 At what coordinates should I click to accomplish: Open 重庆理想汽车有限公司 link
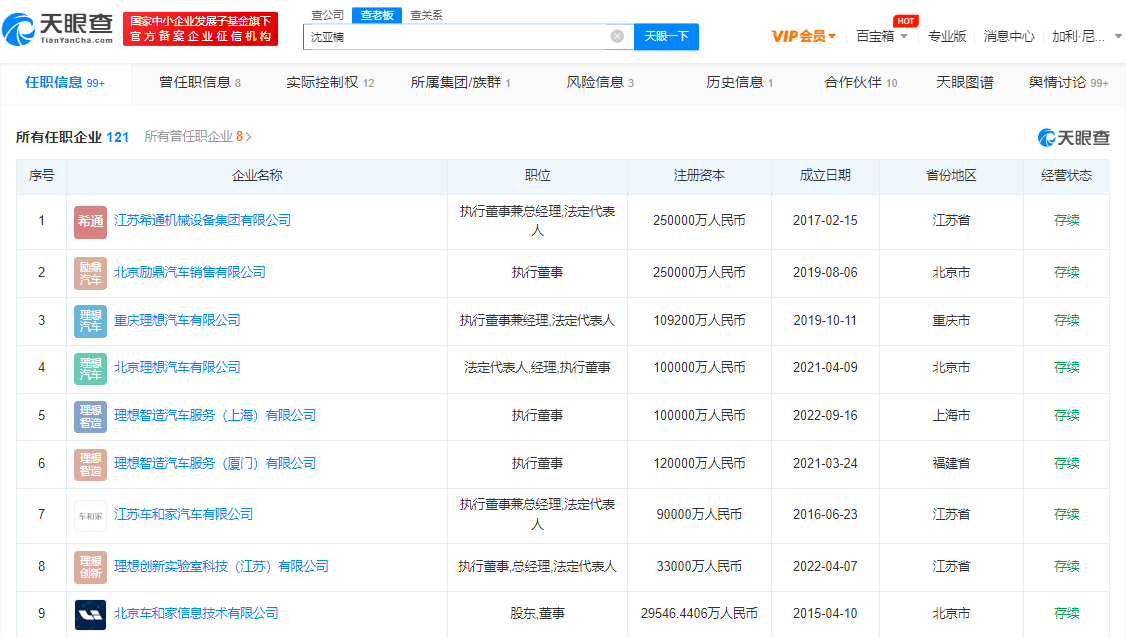click(x=177, y=320)
